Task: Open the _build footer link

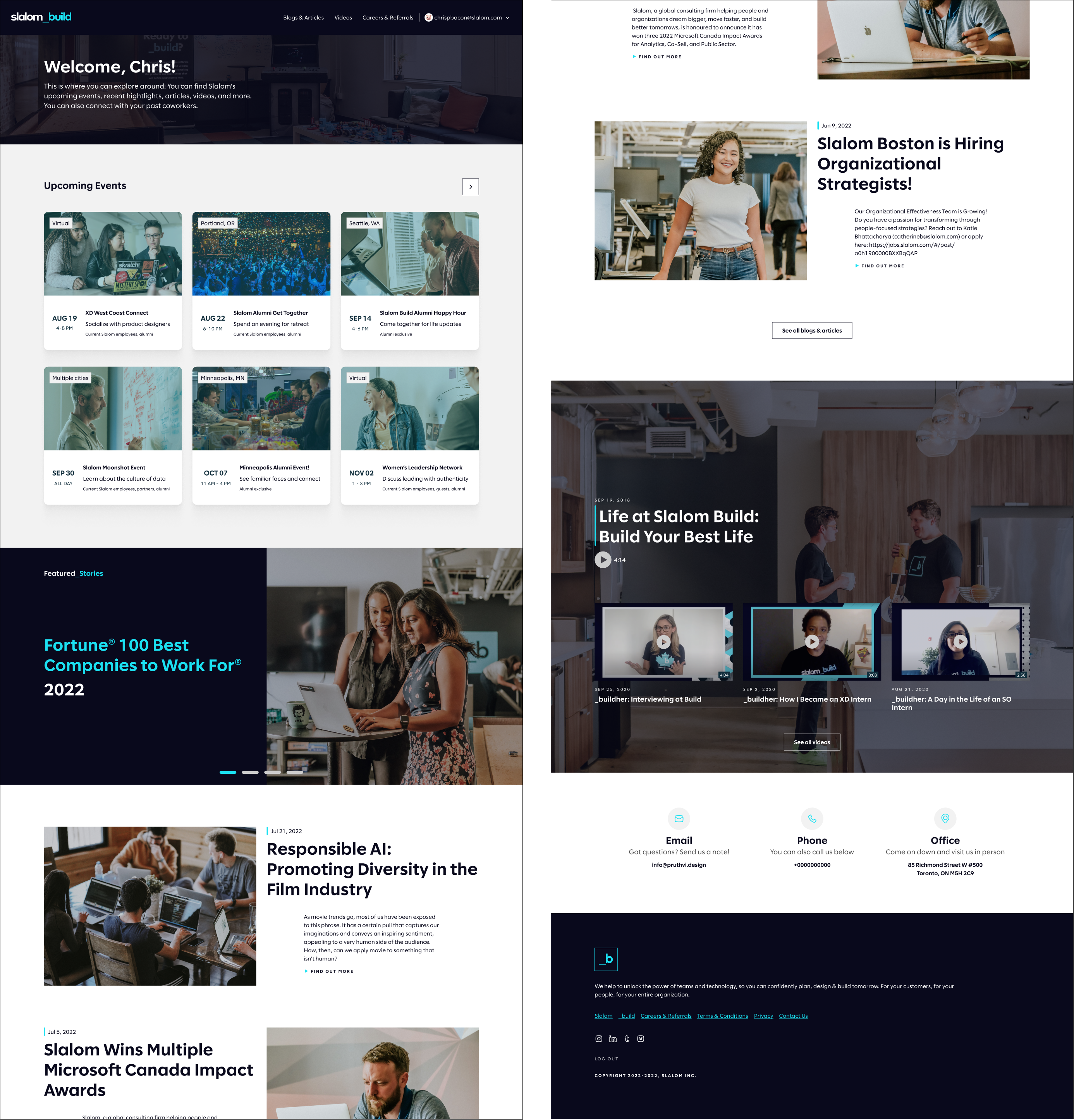Action: (627, 1016)
